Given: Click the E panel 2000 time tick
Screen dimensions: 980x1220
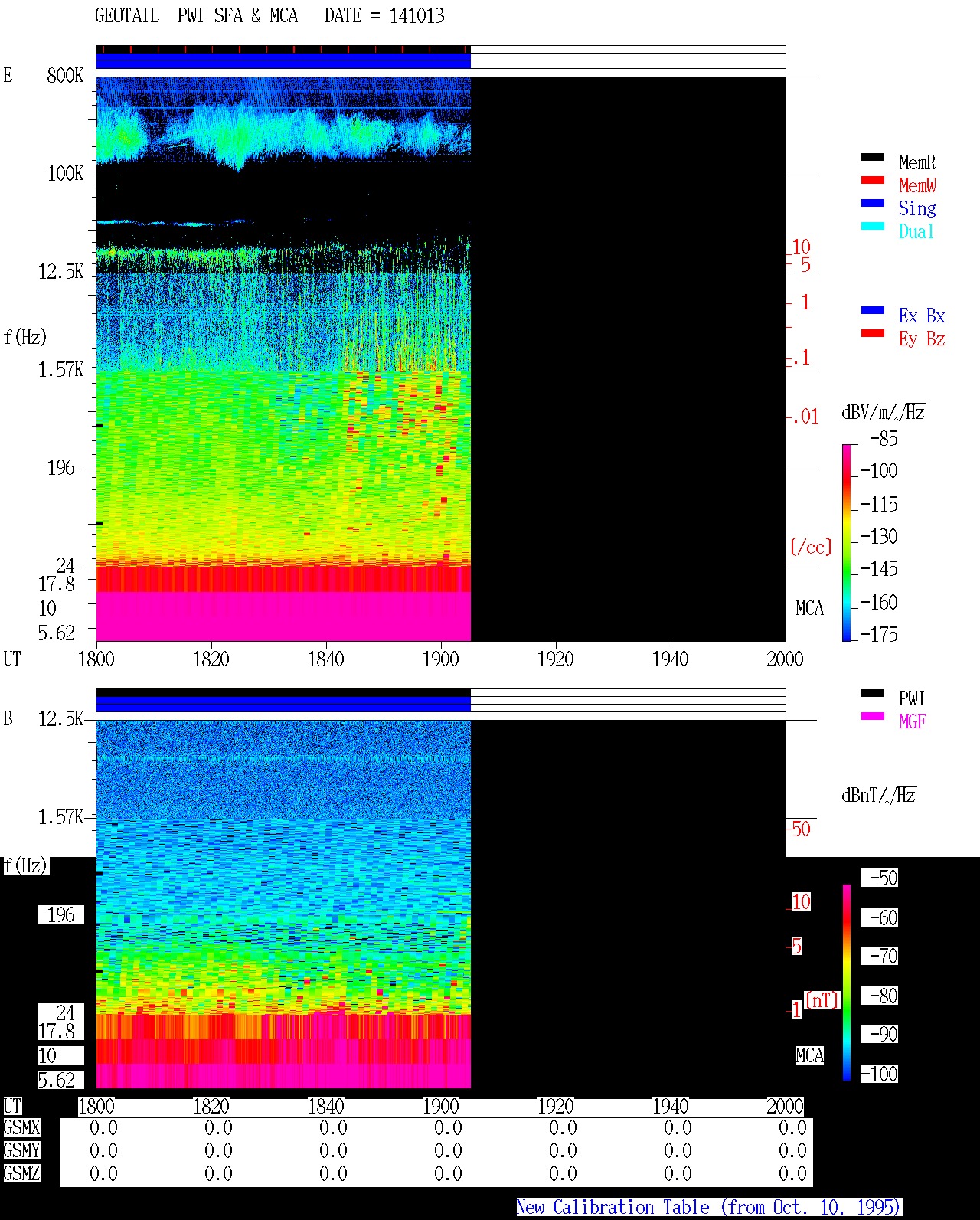Looking at the screenshot, I should (786, 659).
